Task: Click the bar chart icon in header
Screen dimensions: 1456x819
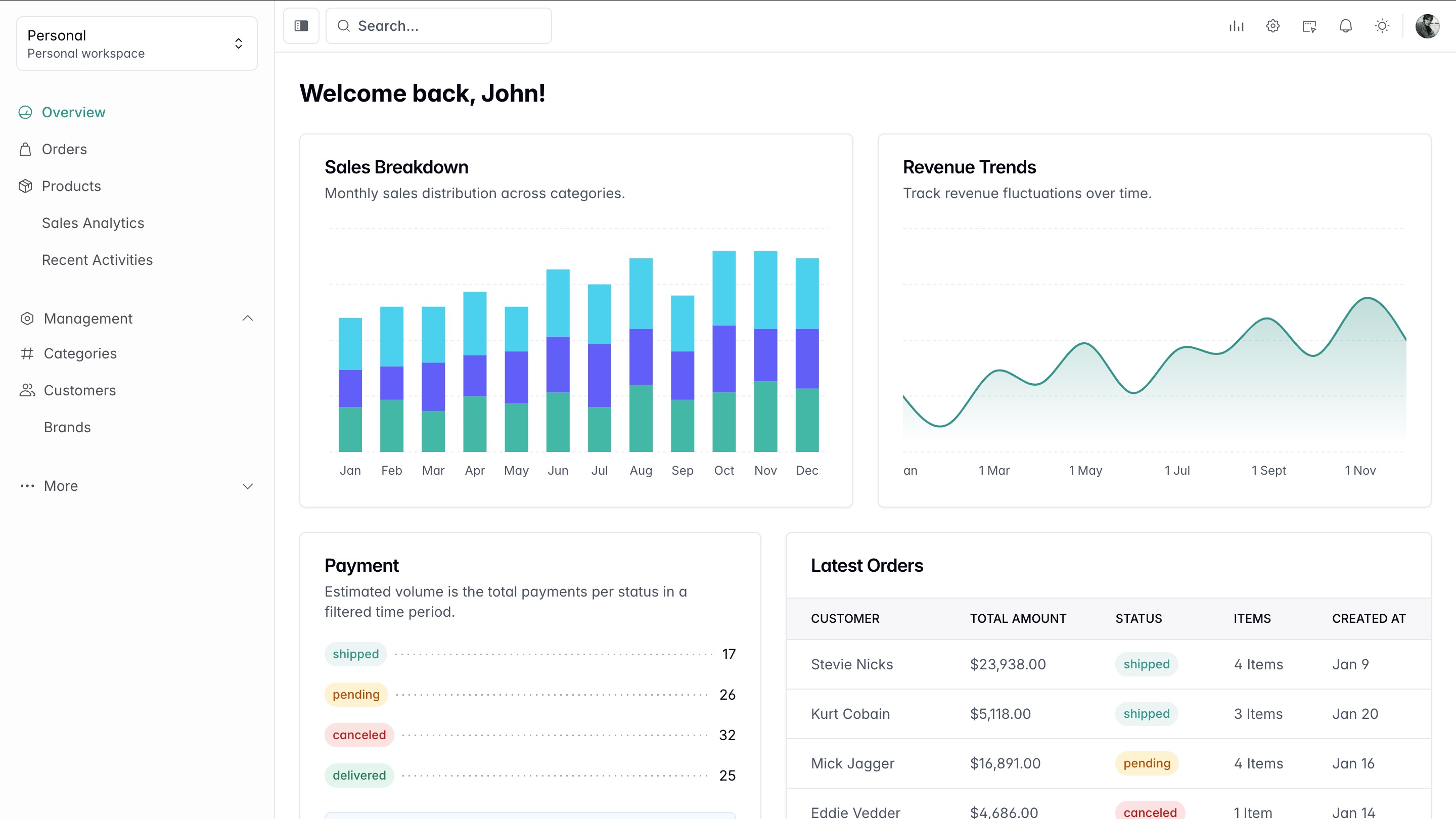Action: click(1236, 26)
